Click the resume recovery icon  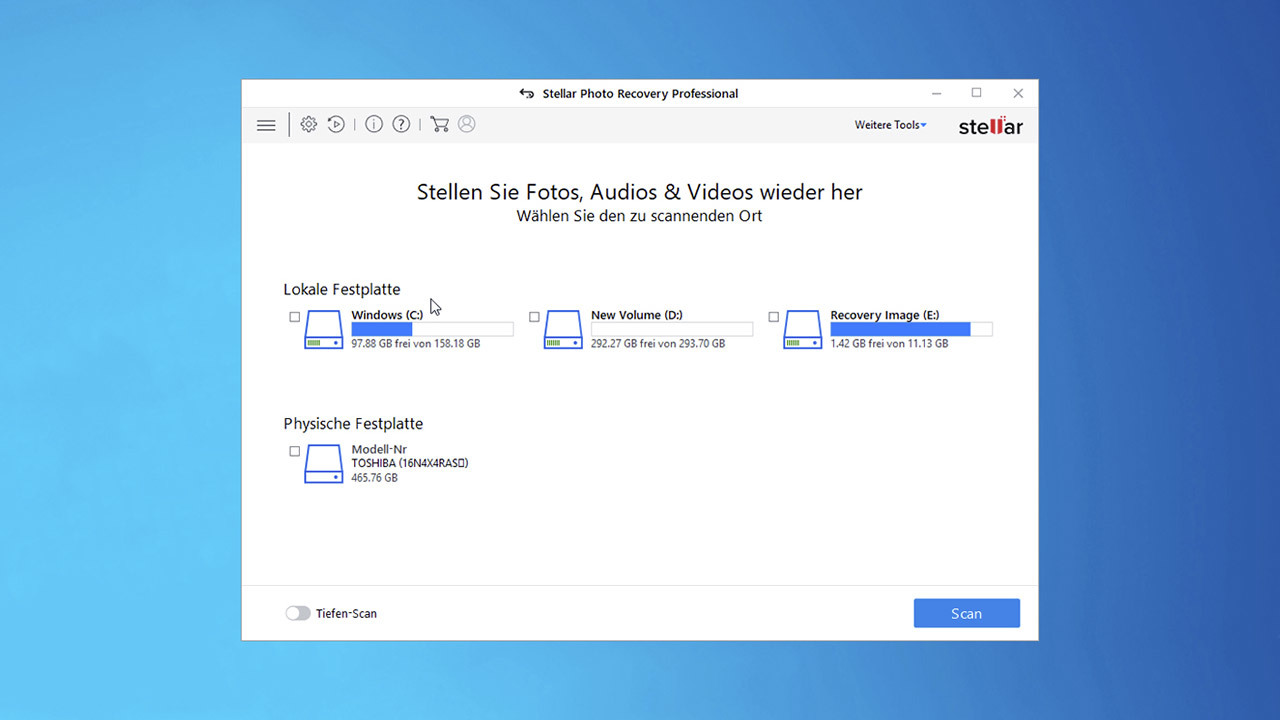336,124
